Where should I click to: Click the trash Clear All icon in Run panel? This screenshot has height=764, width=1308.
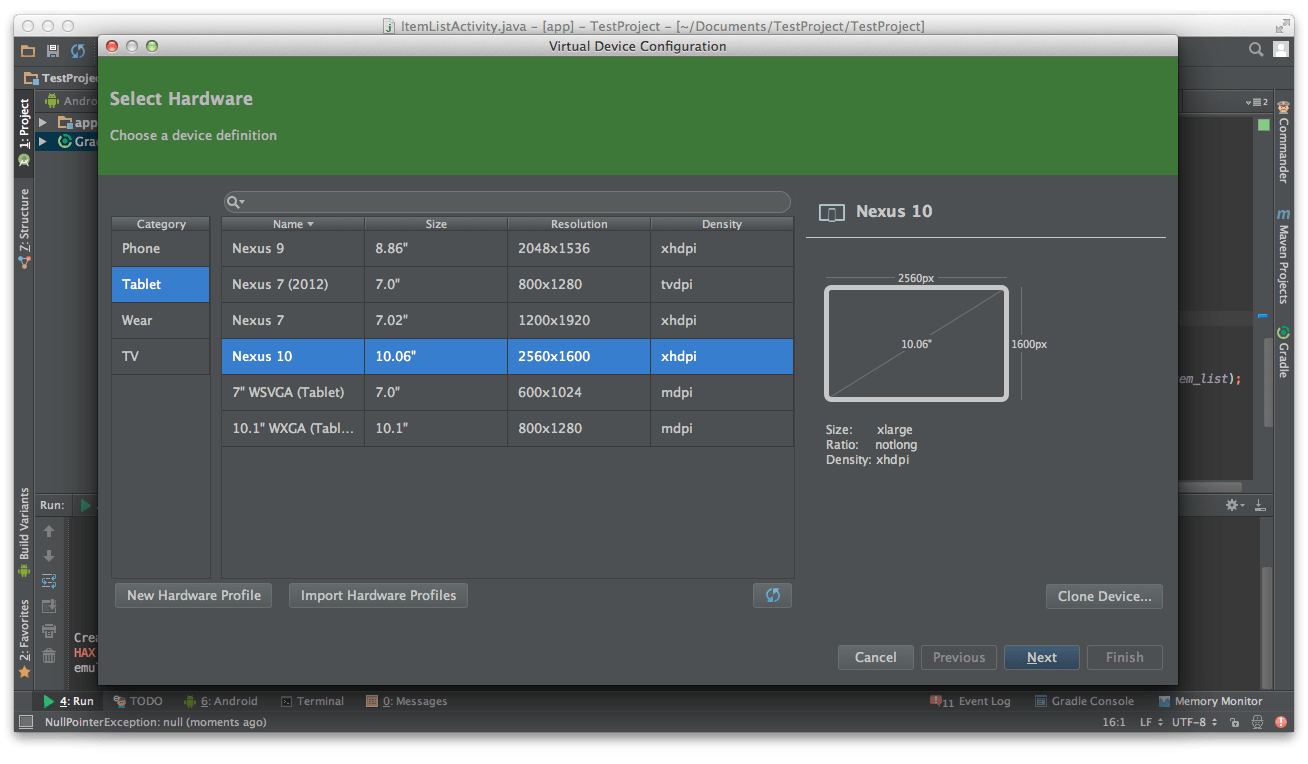49,656
